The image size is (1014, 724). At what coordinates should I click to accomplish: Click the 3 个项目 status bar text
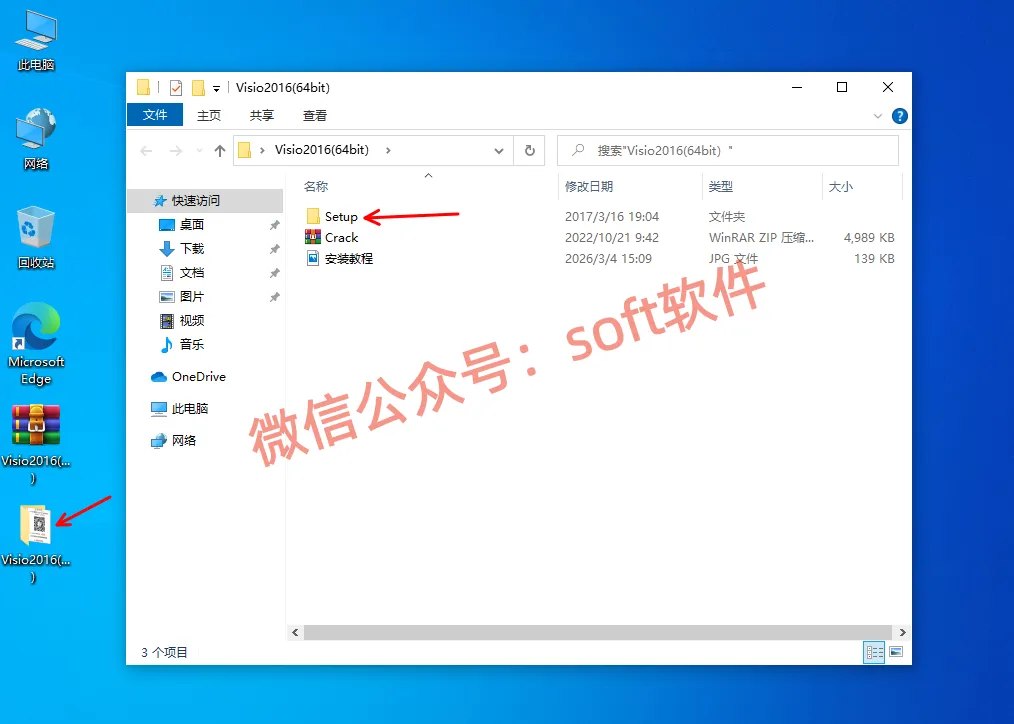(x=164, y=652)
